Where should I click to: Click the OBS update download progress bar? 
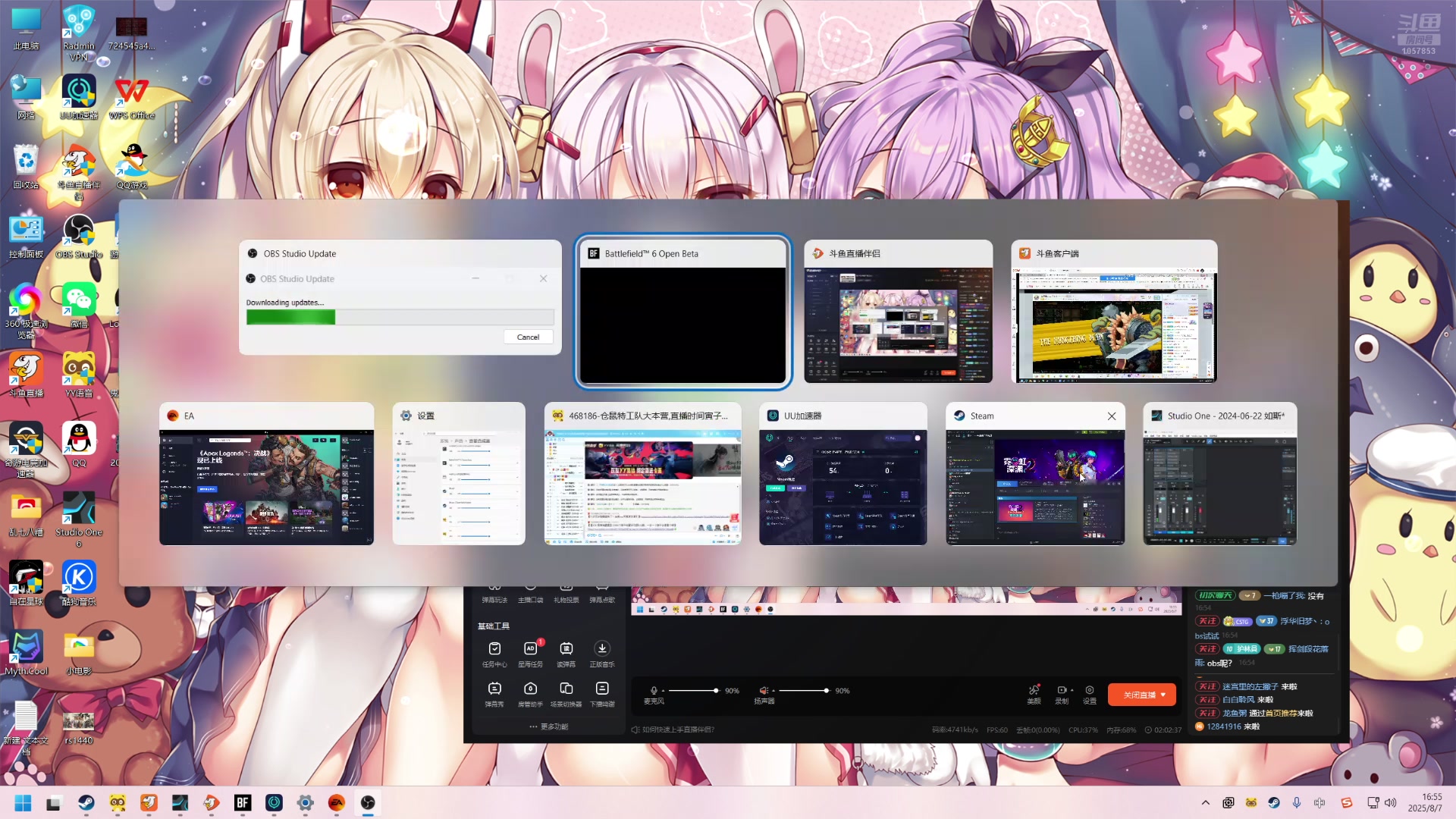[400, 317]
